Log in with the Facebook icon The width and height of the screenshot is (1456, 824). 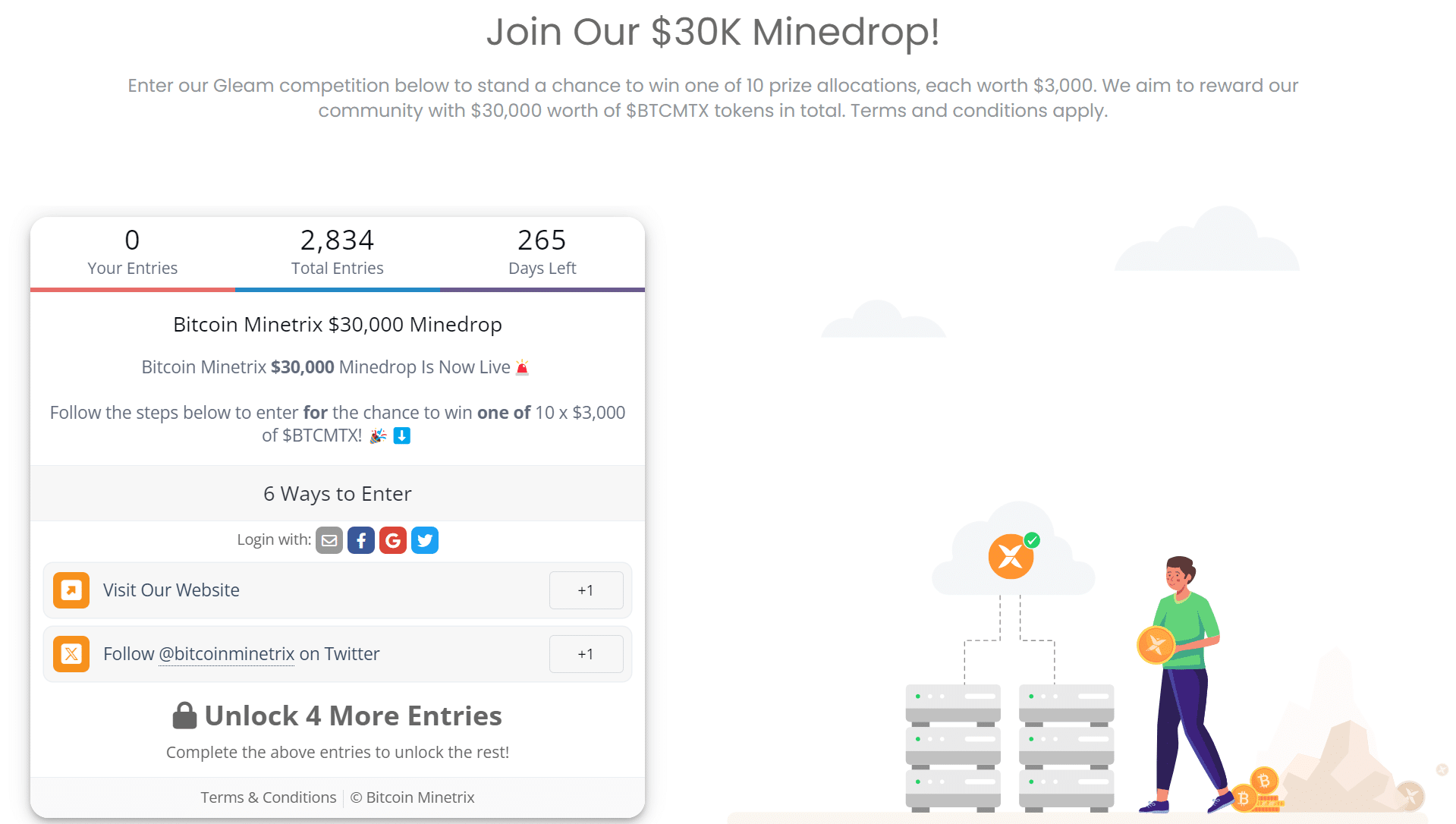point(361,539)
